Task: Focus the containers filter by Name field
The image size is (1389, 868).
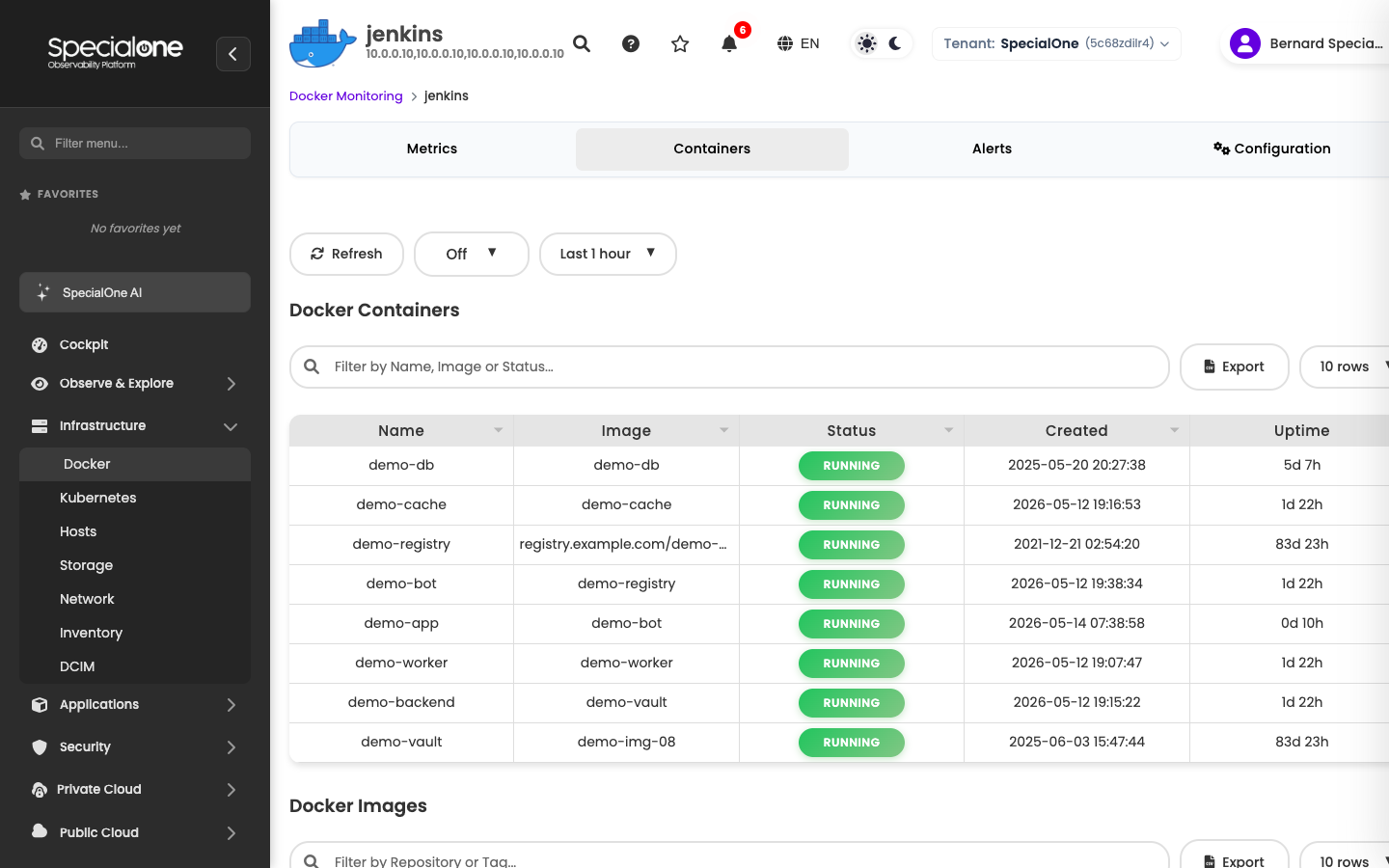Action: pos(729,366)
